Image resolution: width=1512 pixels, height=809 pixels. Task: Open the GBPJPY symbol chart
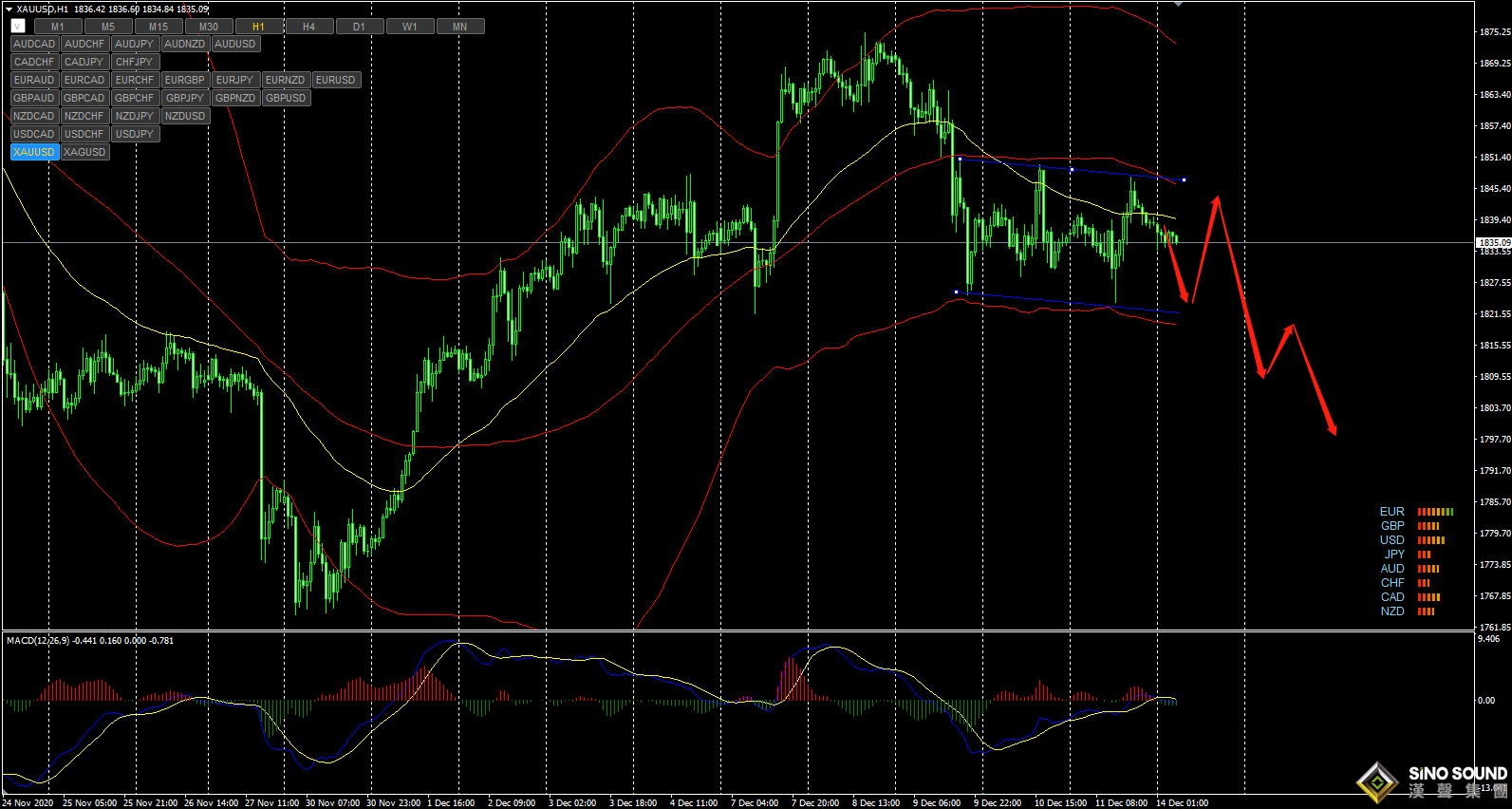(184, 98)
